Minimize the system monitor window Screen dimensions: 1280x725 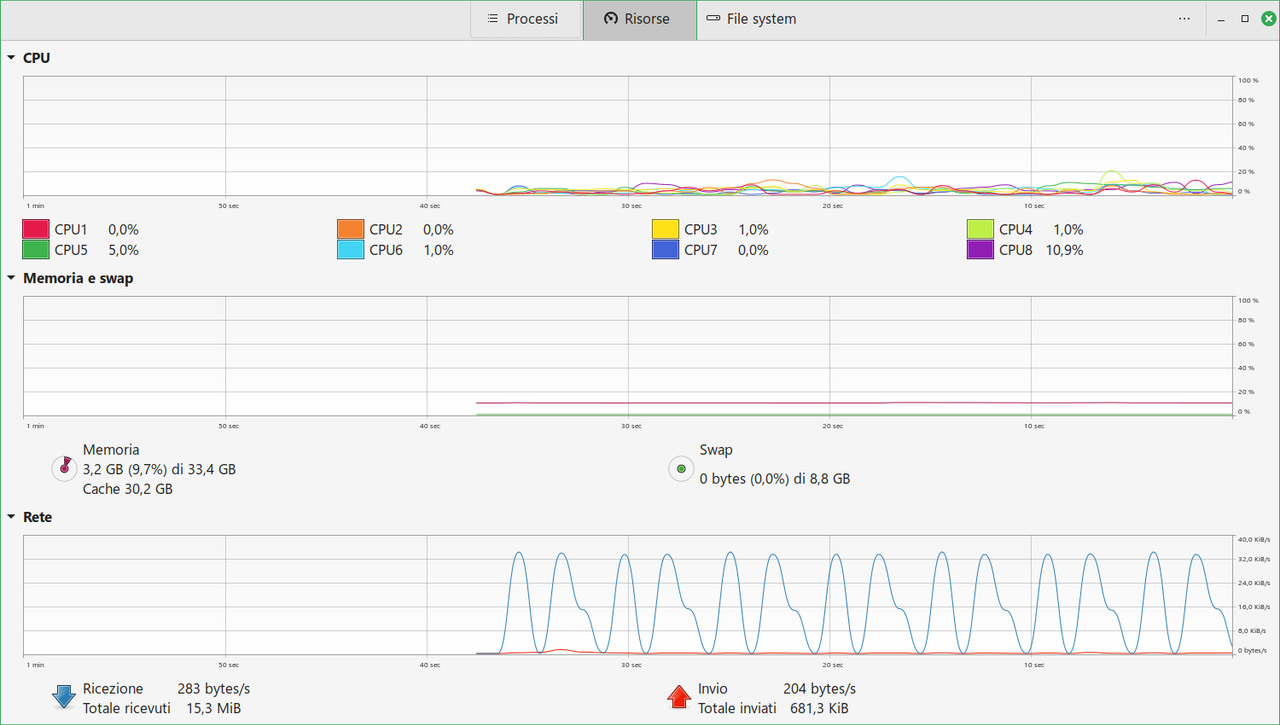[1221, 19]
